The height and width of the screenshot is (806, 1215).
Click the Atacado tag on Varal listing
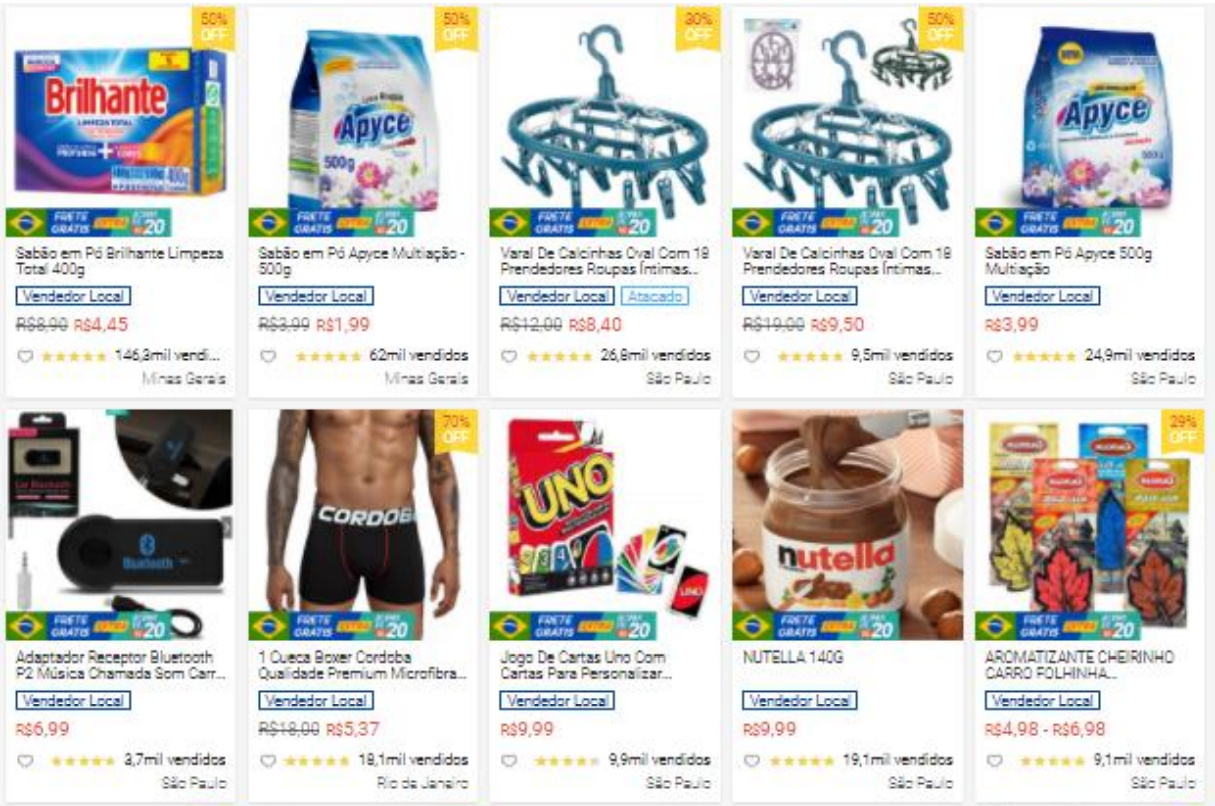[x=655, y=296]
